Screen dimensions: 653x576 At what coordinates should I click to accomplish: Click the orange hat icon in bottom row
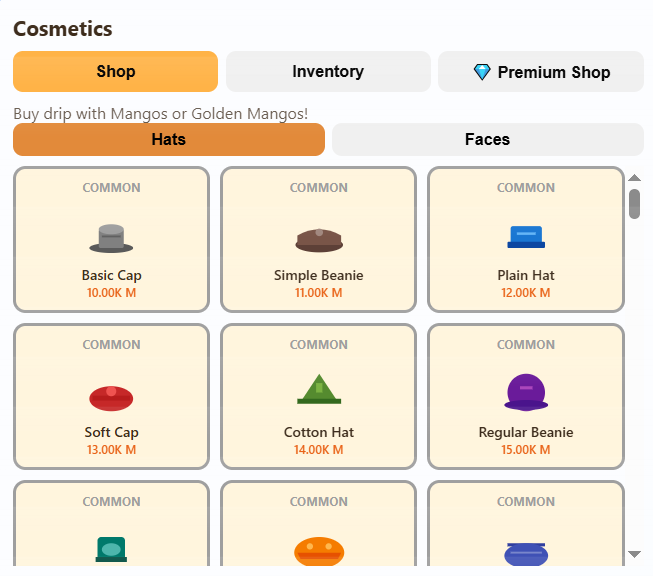tap(319, 551)
